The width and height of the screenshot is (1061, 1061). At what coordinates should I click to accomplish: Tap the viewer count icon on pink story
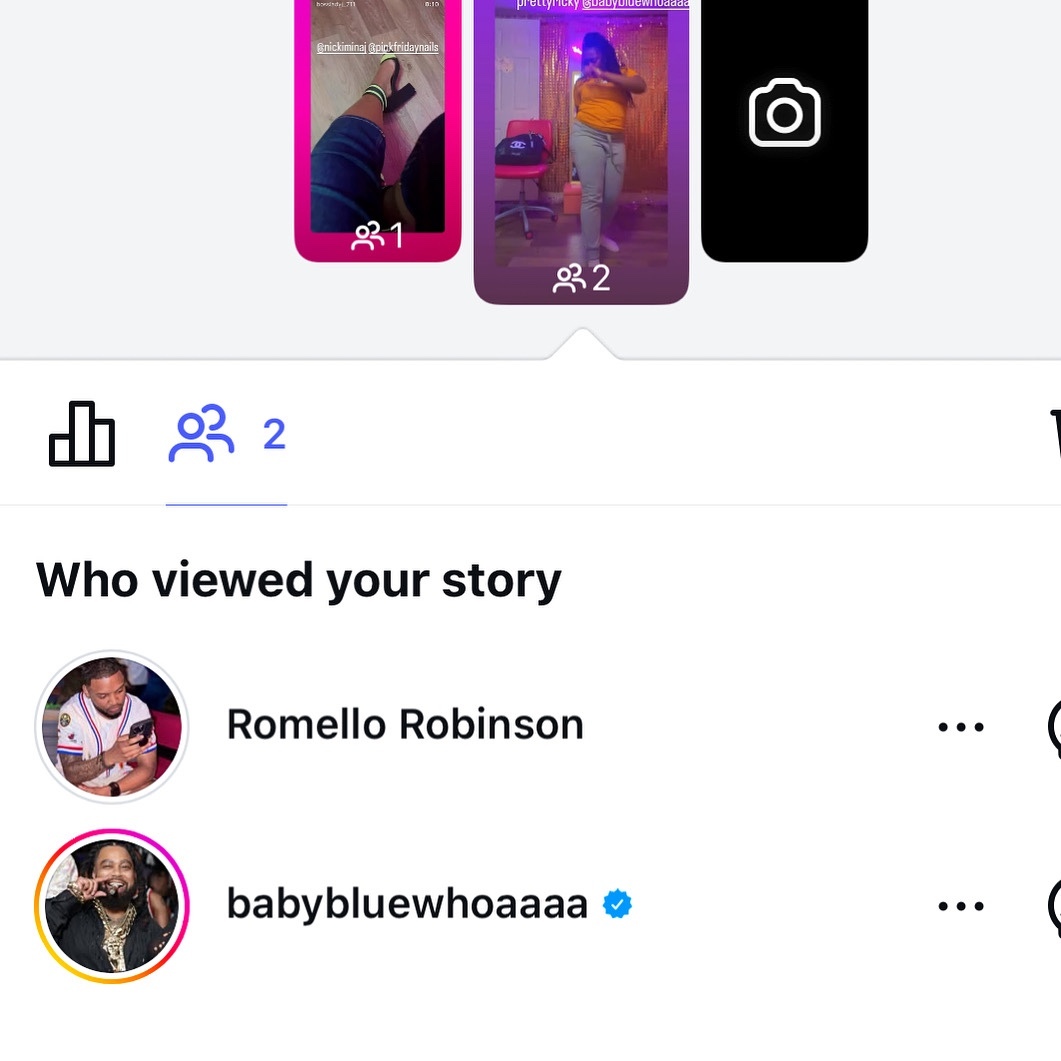[367, 237]
